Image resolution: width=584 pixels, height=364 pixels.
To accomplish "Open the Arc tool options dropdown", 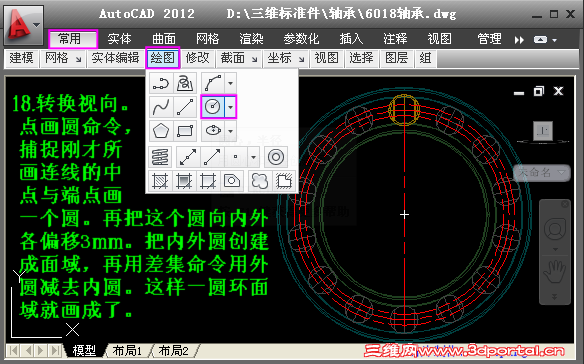I will [231, 83].
